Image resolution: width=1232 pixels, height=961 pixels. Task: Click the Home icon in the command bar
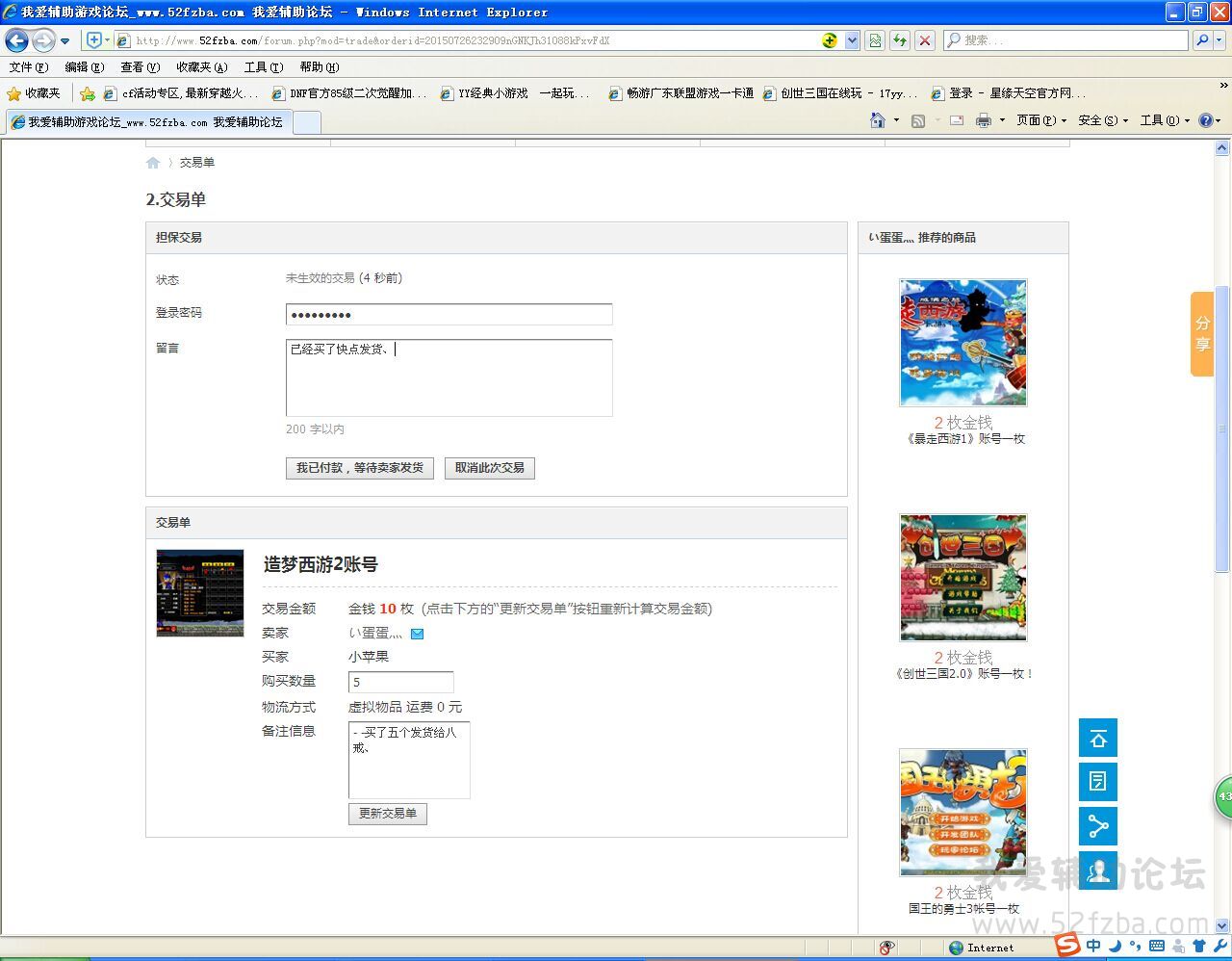point(877,120)
